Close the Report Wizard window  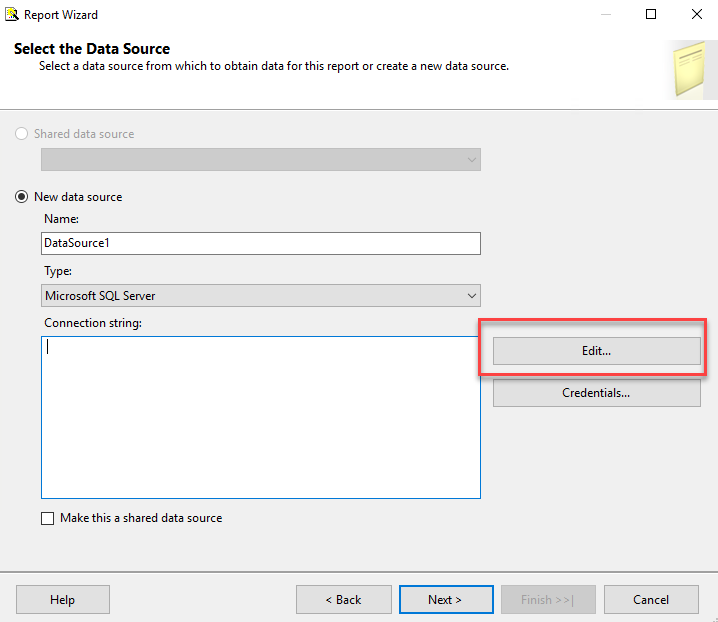pos(696,14)
